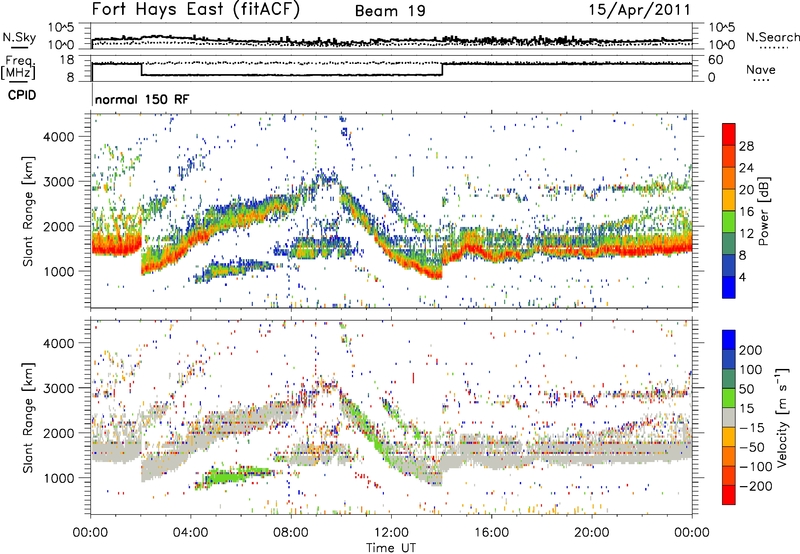Click the '28' tick on the Power scale
This screenshot has height=554, width=800.
[x=746, y=146]
